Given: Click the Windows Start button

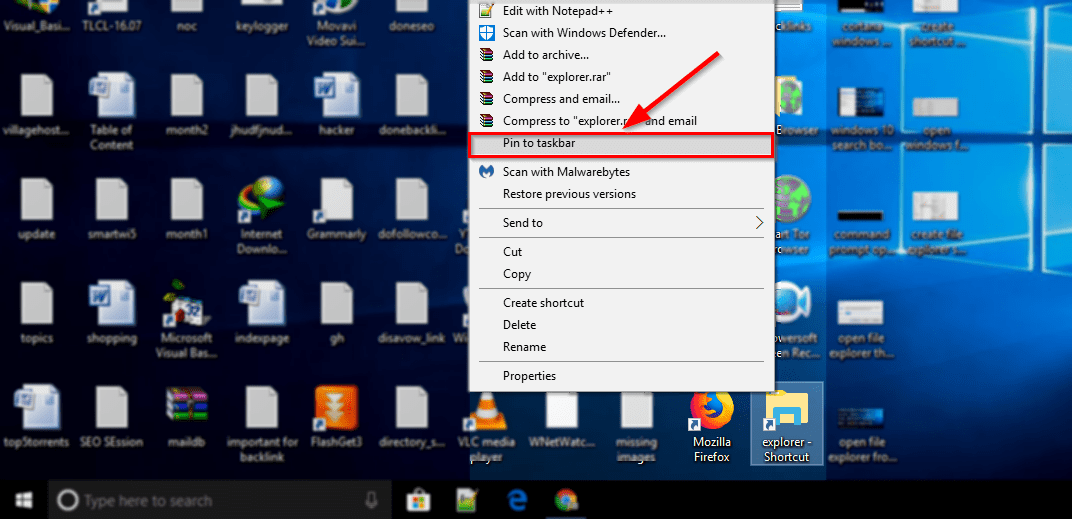Looking at the screenshot, I should coord(24,501).
